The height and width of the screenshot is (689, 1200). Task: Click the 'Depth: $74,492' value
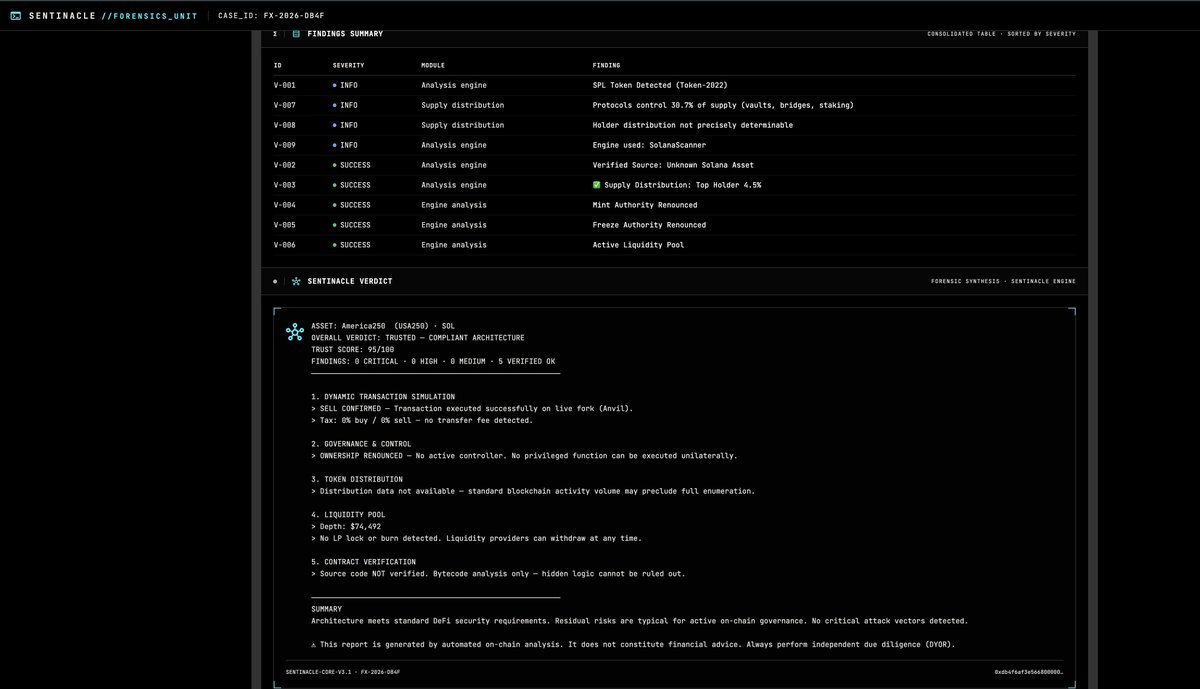[346, 526]
